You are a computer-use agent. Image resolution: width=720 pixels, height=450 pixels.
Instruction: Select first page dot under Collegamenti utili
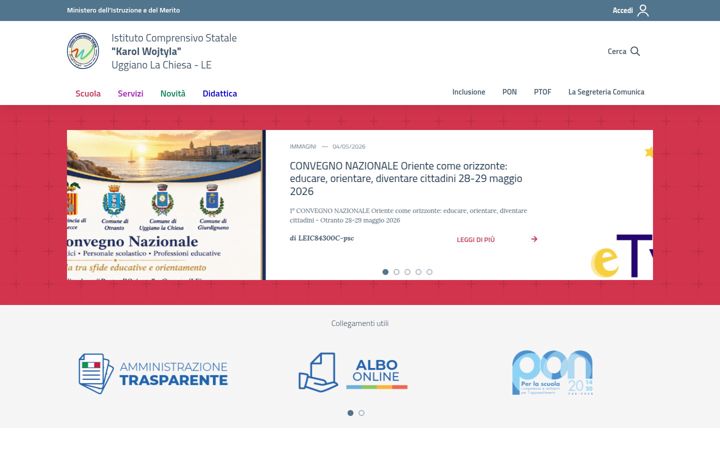tap(350, 413)
